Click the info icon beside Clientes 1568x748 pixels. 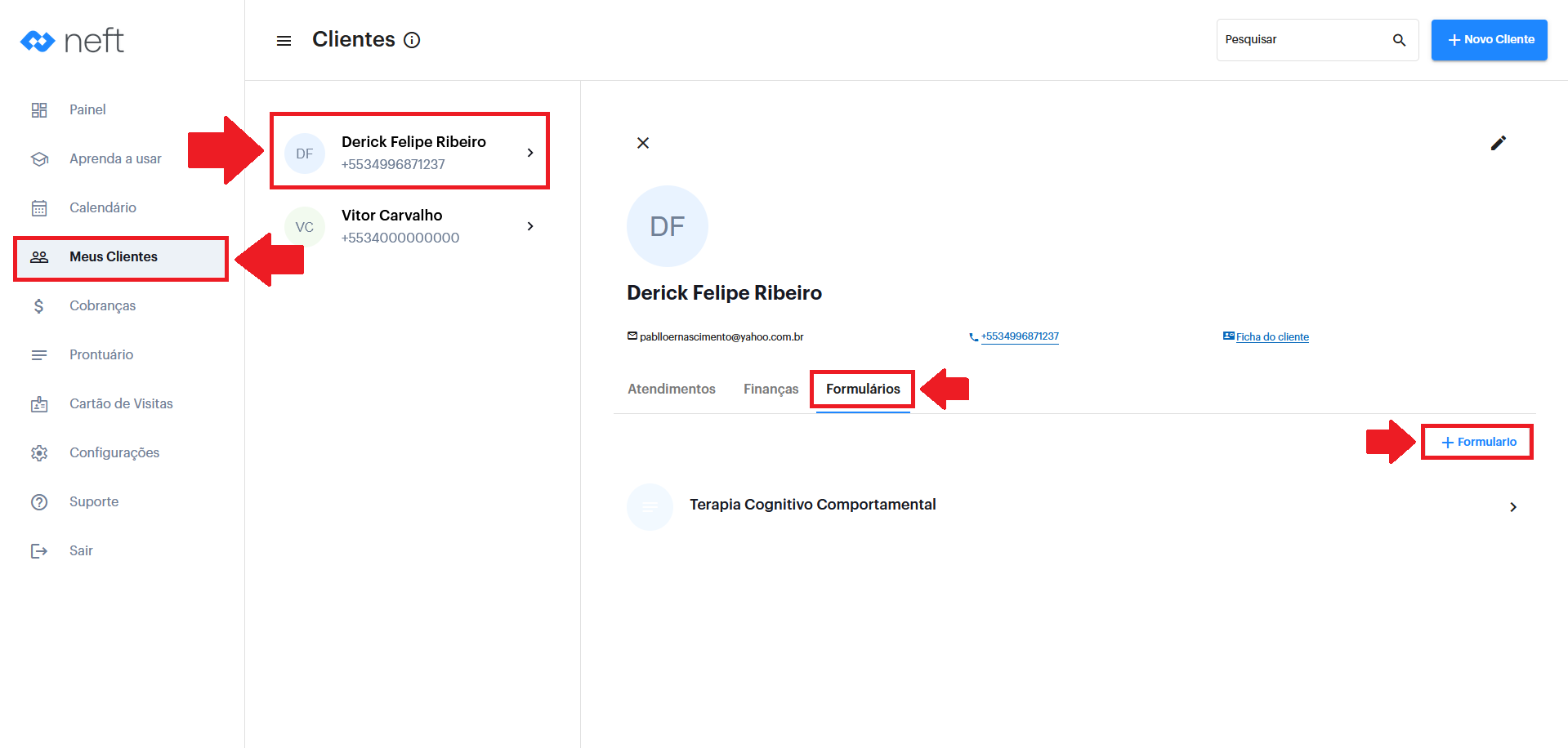412,40
